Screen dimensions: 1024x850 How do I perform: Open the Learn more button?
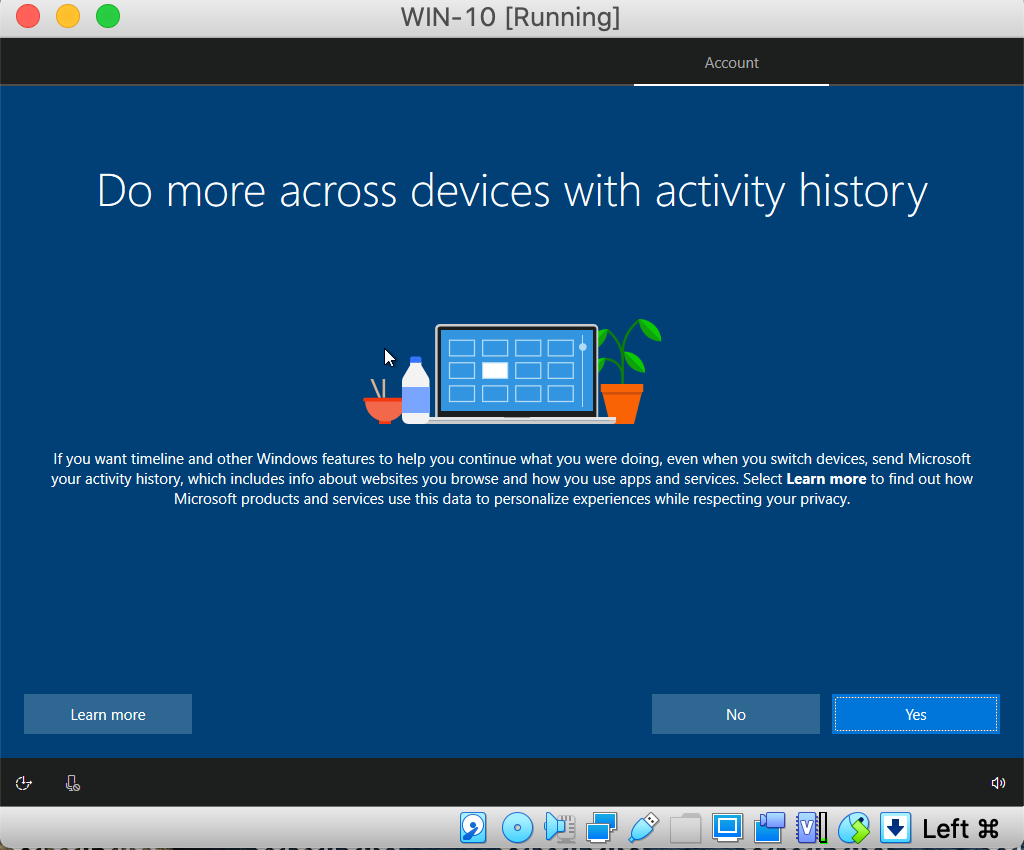pos(108,714)
